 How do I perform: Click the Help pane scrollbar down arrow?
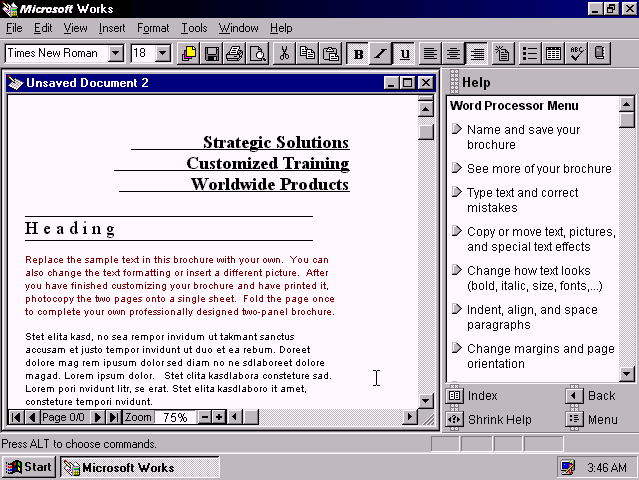point(626,373)
